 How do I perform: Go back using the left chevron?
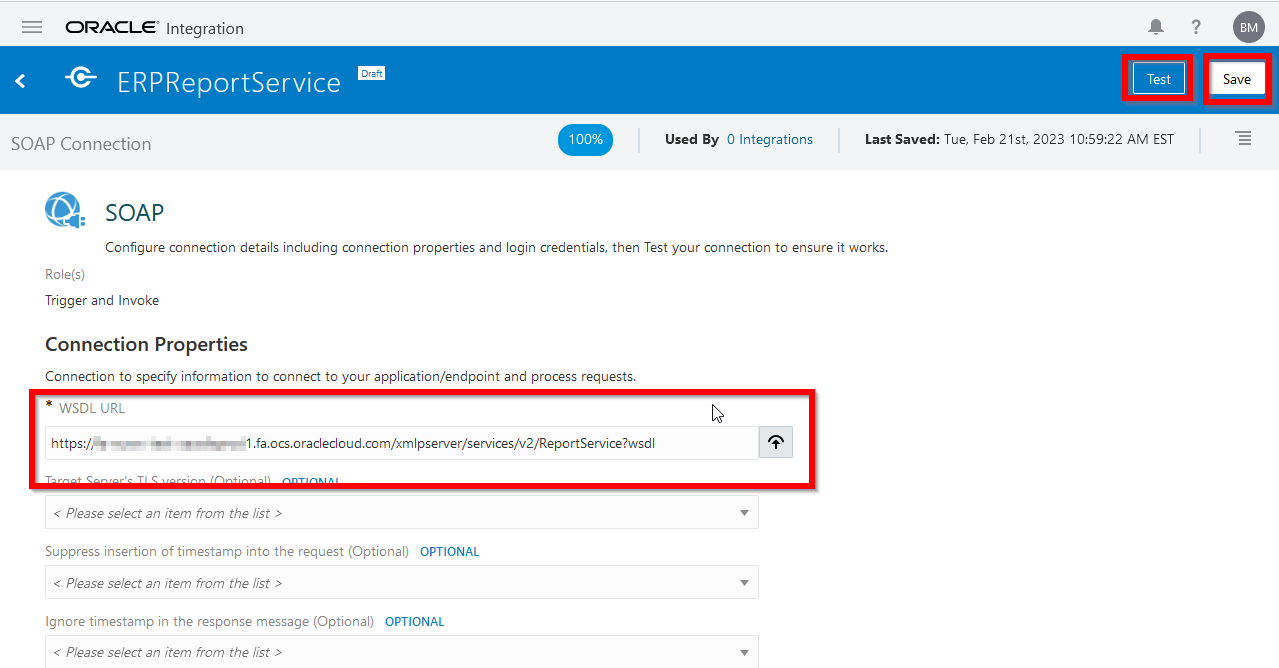21,81
